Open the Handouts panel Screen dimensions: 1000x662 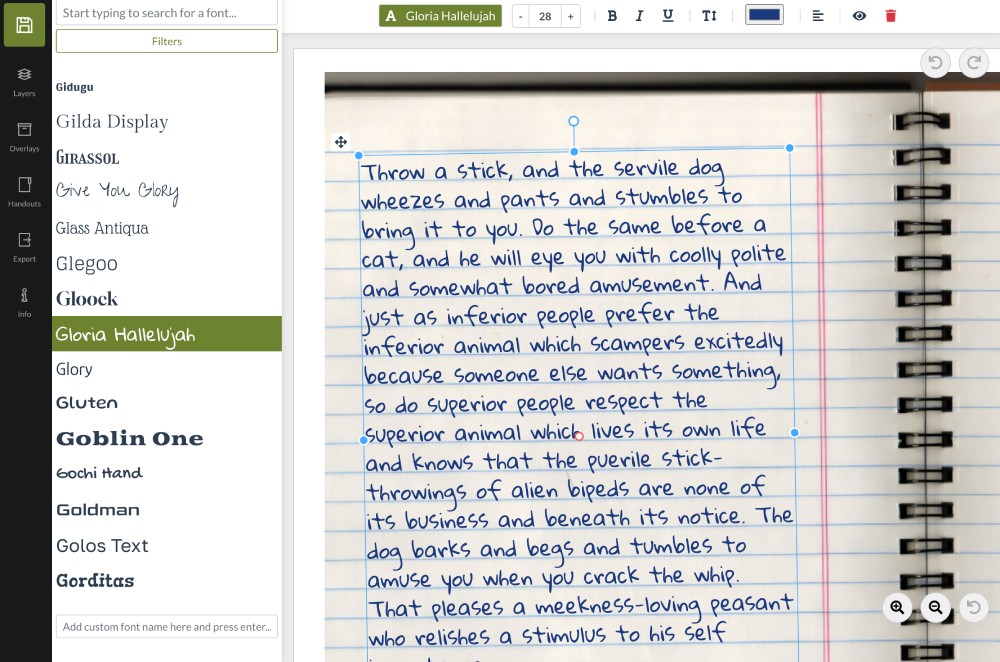[x=24, y=192]
